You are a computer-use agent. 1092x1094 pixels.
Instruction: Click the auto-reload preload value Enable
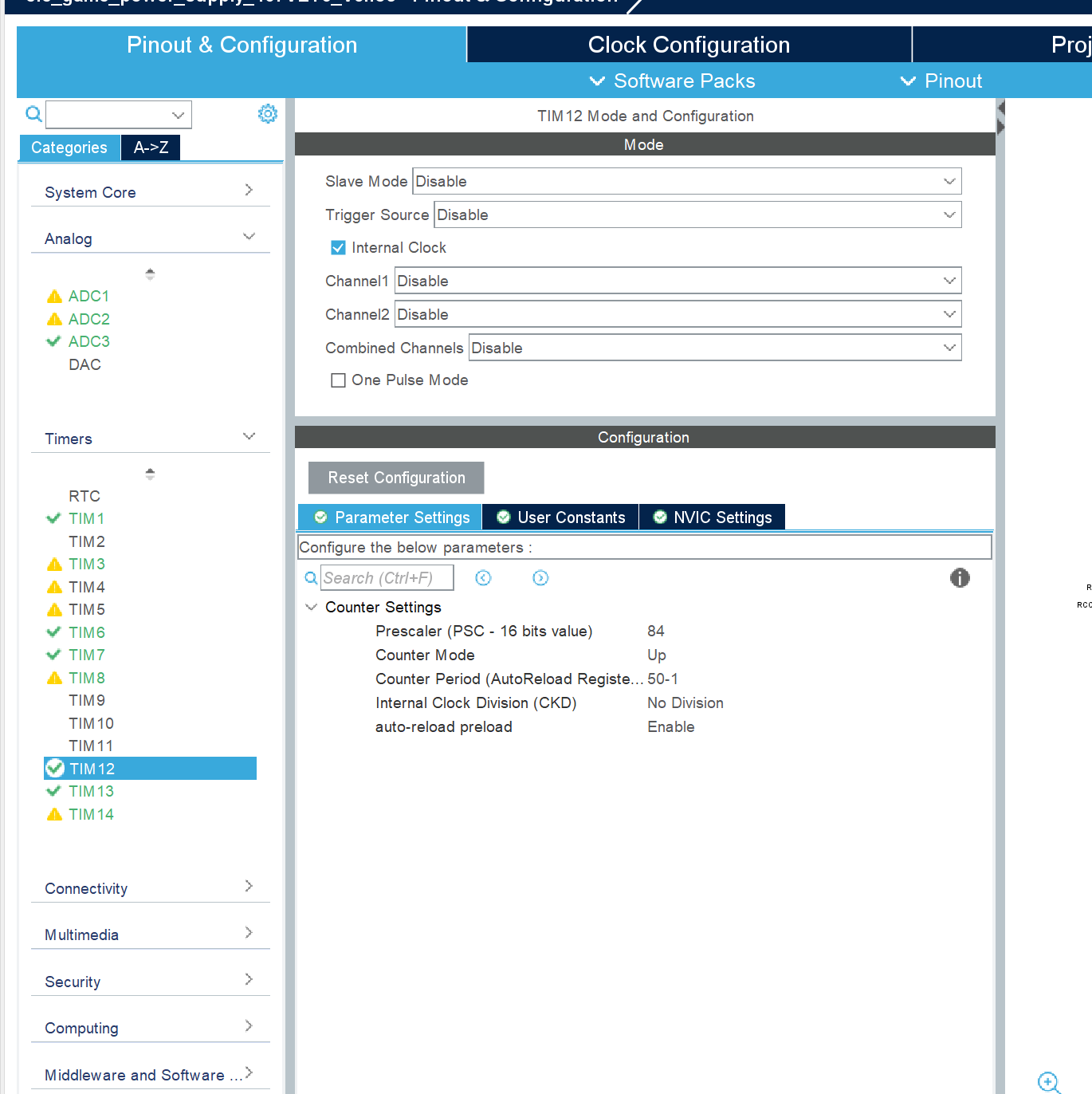(670, 727)
